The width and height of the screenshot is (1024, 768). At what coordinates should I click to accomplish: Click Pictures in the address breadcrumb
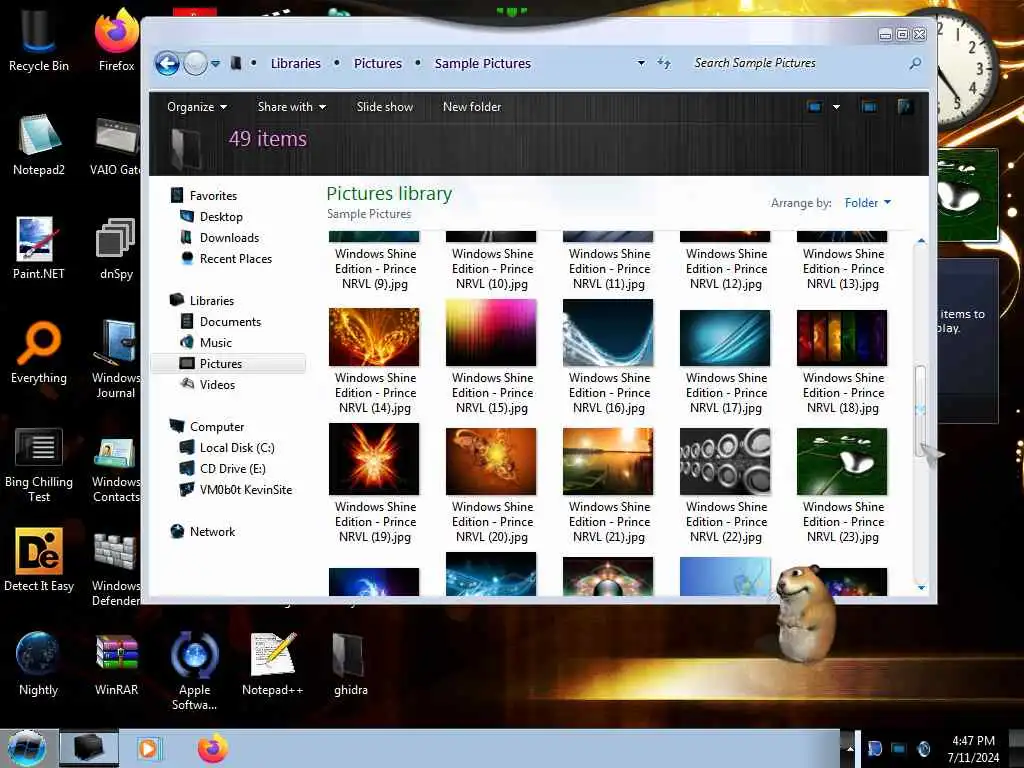pyautogui.click(x=377, y=63)
